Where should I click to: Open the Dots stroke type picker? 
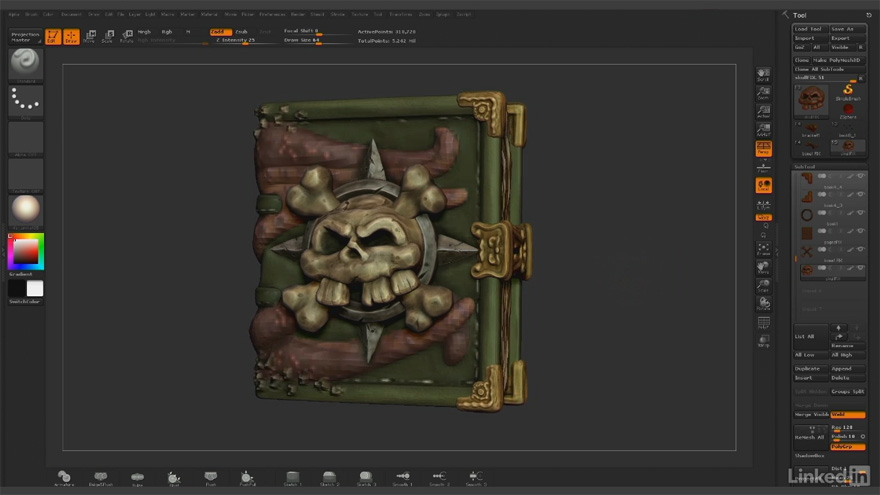pyautogui.click(x=25, y=102)
